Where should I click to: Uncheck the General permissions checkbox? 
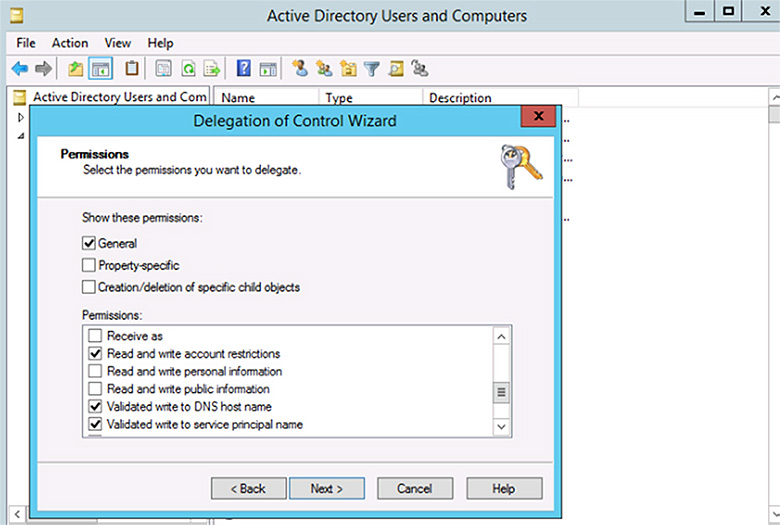(x=89, y=243)
